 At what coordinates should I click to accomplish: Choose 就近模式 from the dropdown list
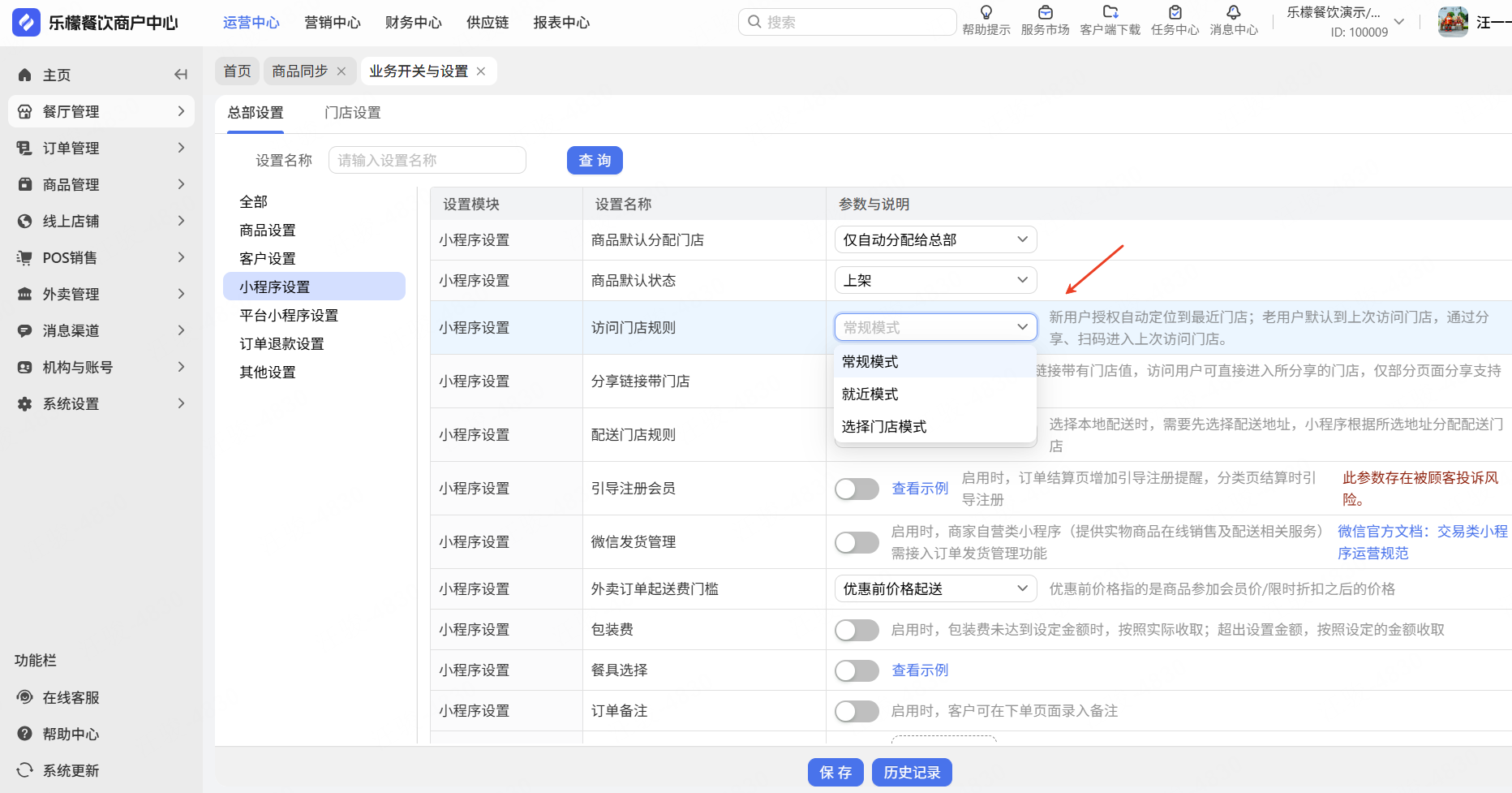pos(870,394)
